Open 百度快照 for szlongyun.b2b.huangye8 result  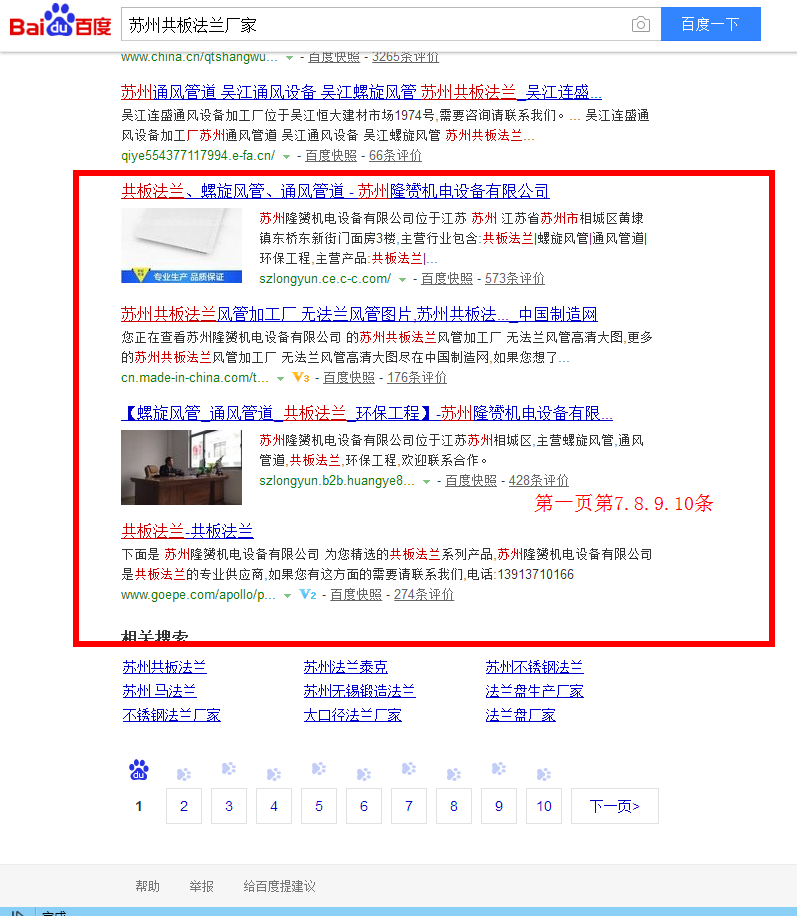[471, 480]
